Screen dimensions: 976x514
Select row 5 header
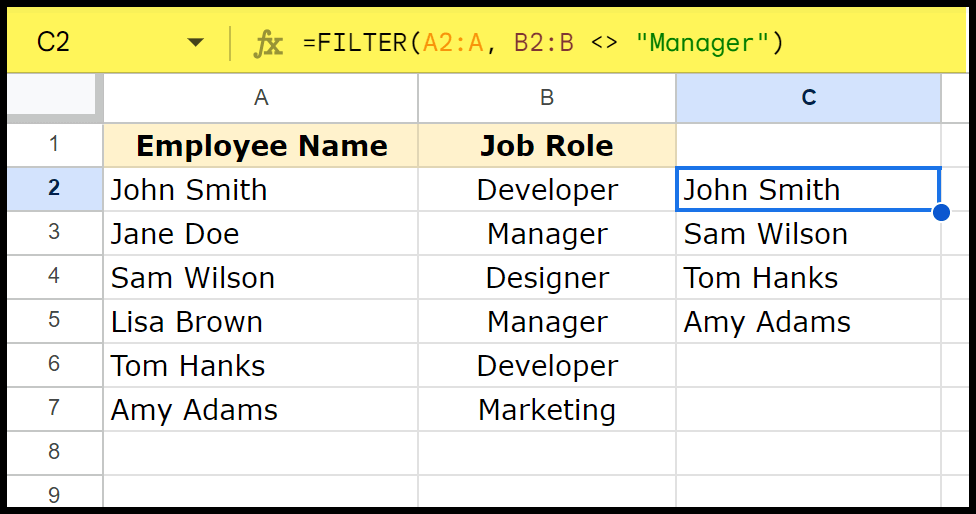click(55, 320)
